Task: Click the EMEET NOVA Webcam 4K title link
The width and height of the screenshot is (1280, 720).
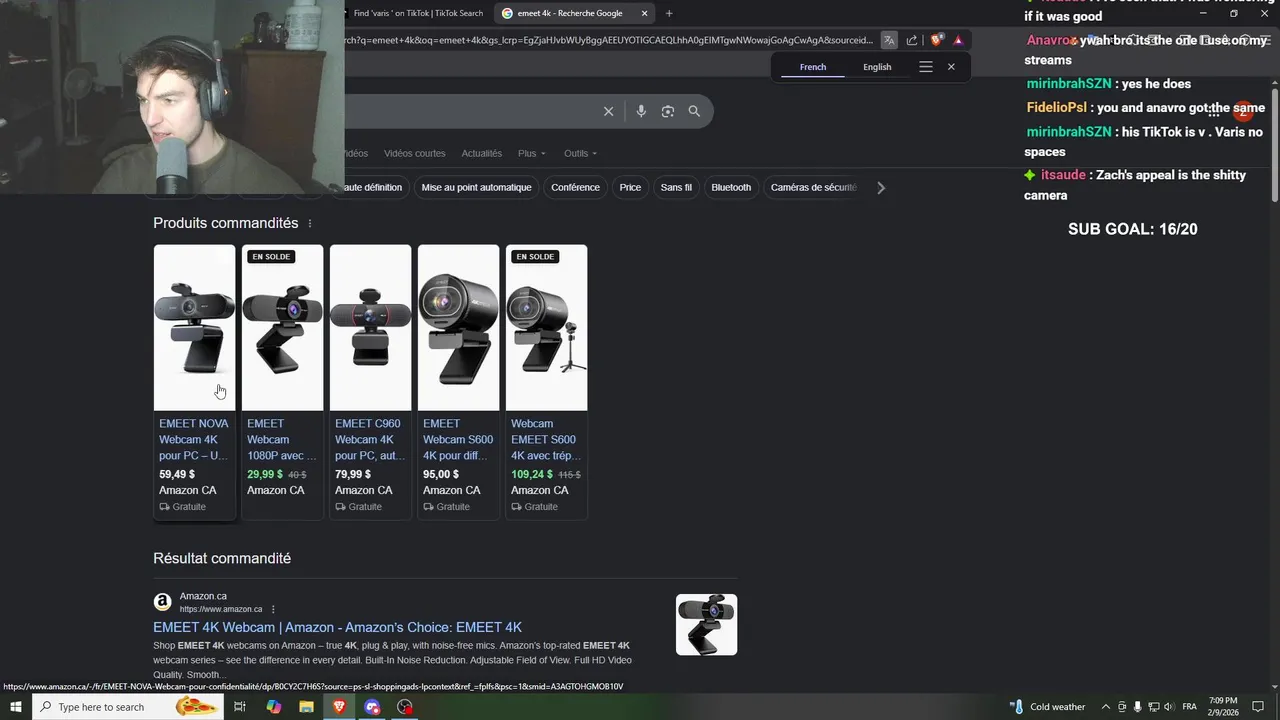Action: pyautogui.click(x=194, y=439)
